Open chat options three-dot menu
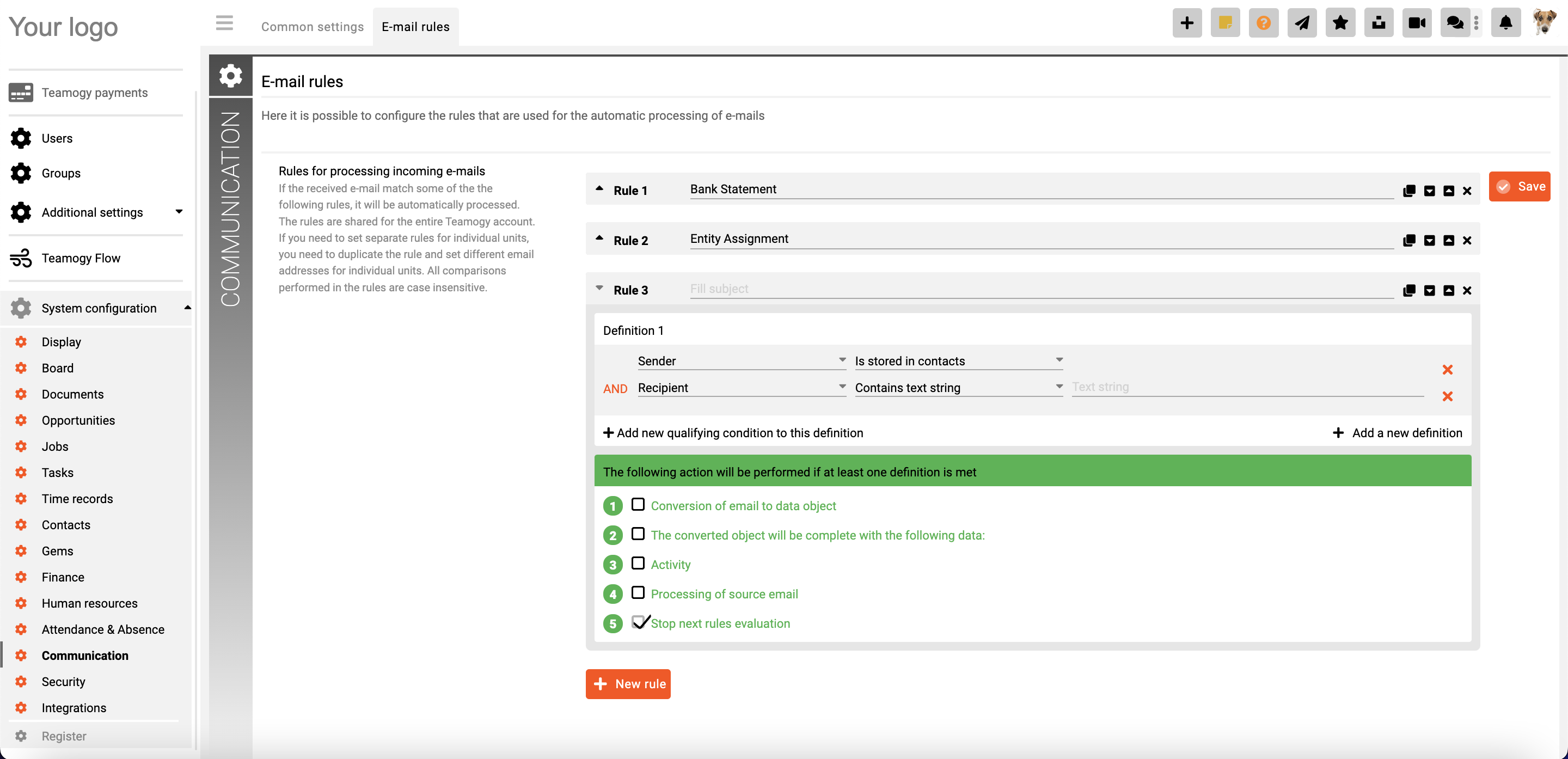 point(1476,23)
